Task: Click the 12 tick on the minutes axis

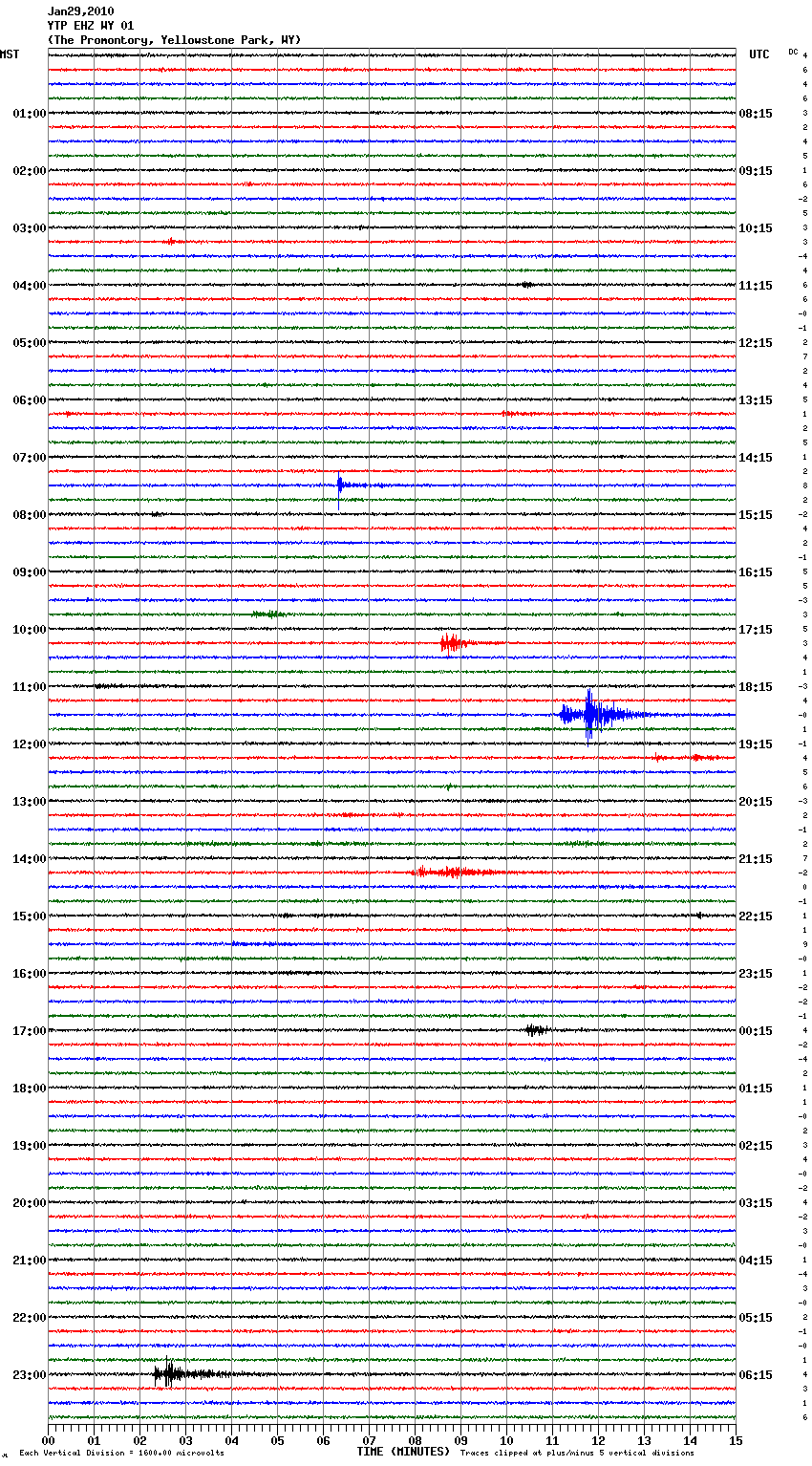Action: (x=598, y=1440)
